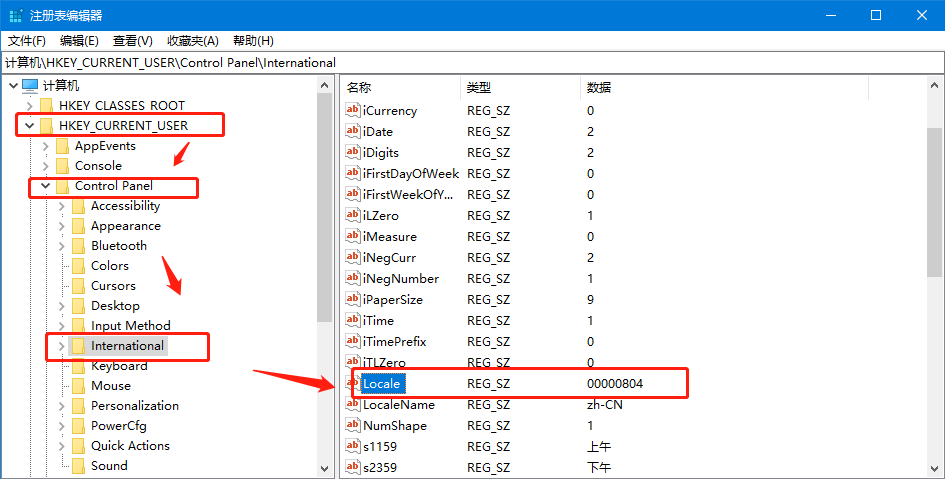Click the 数据 column header

[x=600, y=88]
